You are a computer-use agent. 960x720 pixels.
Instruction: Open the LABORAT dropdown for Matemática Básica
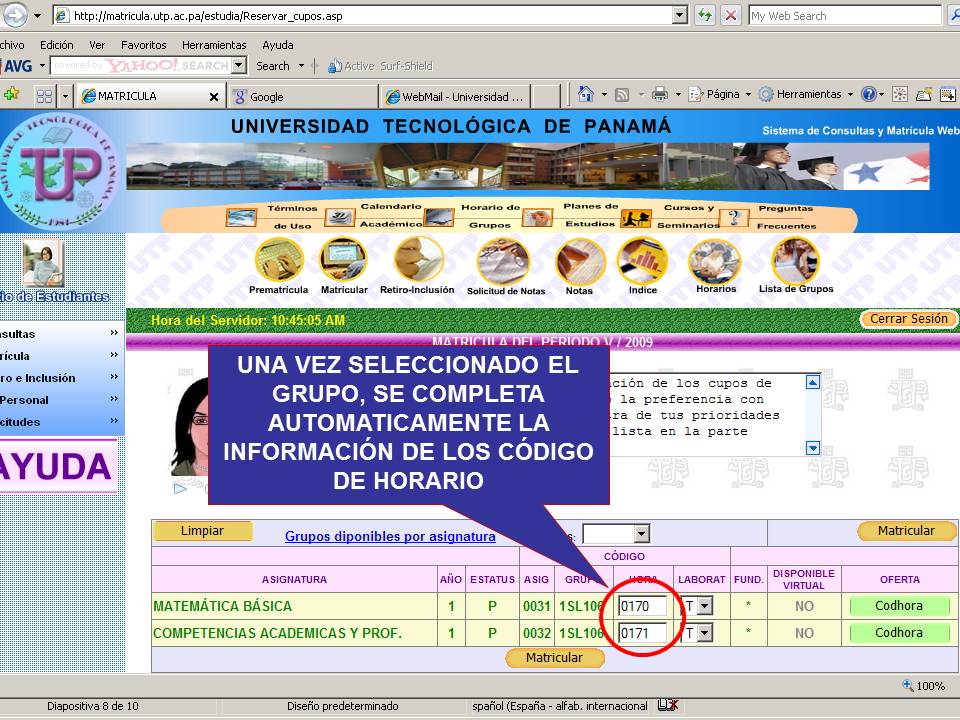(x=704, y=605)
